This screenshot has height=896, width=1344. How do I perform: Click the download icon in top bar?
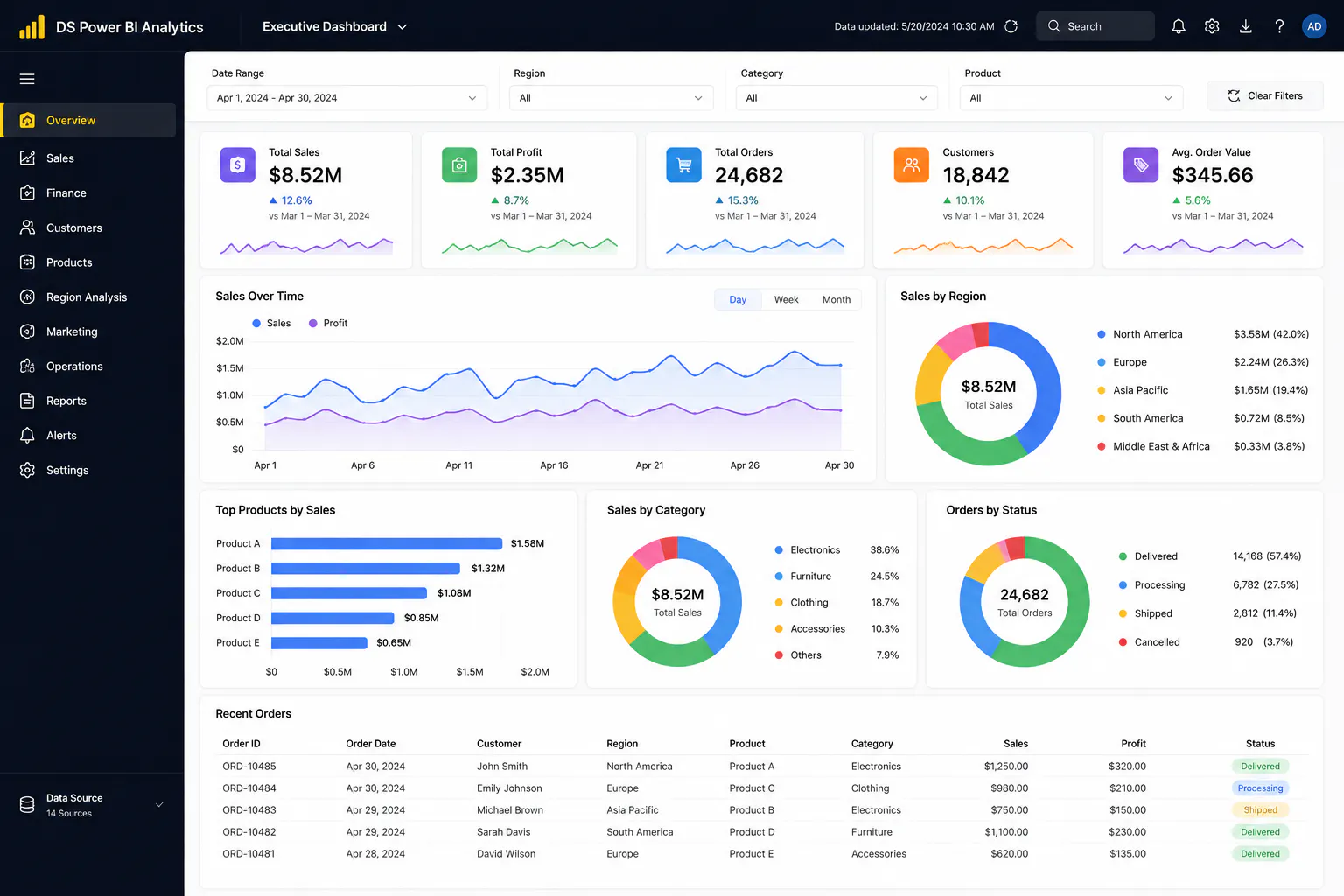[1246, 26]
